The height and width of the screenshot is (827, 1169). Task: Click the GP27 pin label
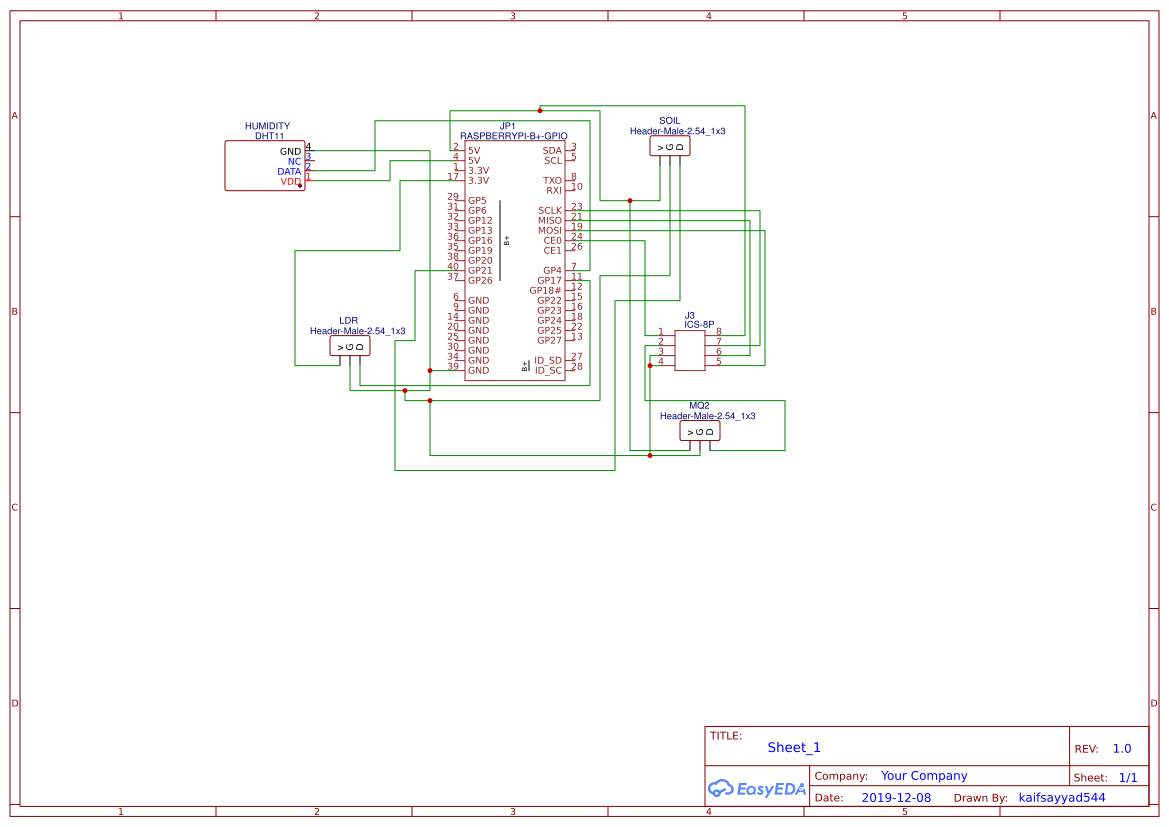549,341
